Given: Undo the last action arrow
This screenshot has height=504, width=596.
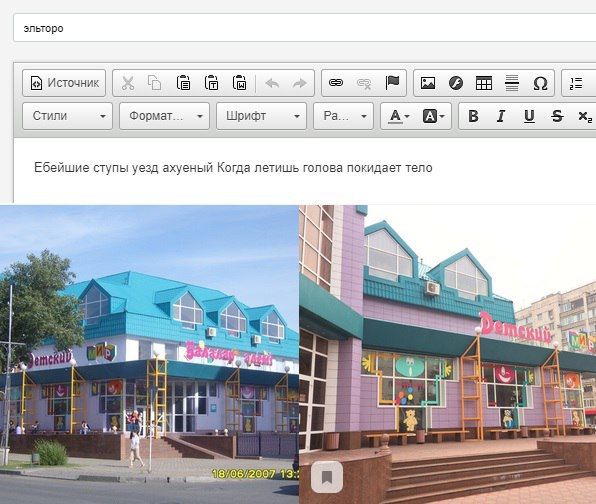Looking at the screenshot, I should tap(272, 83).
